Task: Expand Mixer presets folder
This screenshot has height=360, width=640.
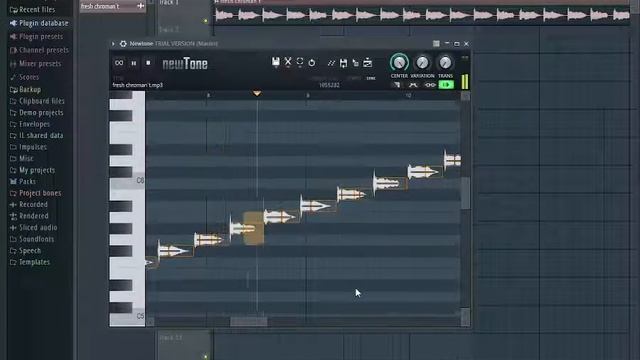Action: pyautogui.click(x=36, y=63)
